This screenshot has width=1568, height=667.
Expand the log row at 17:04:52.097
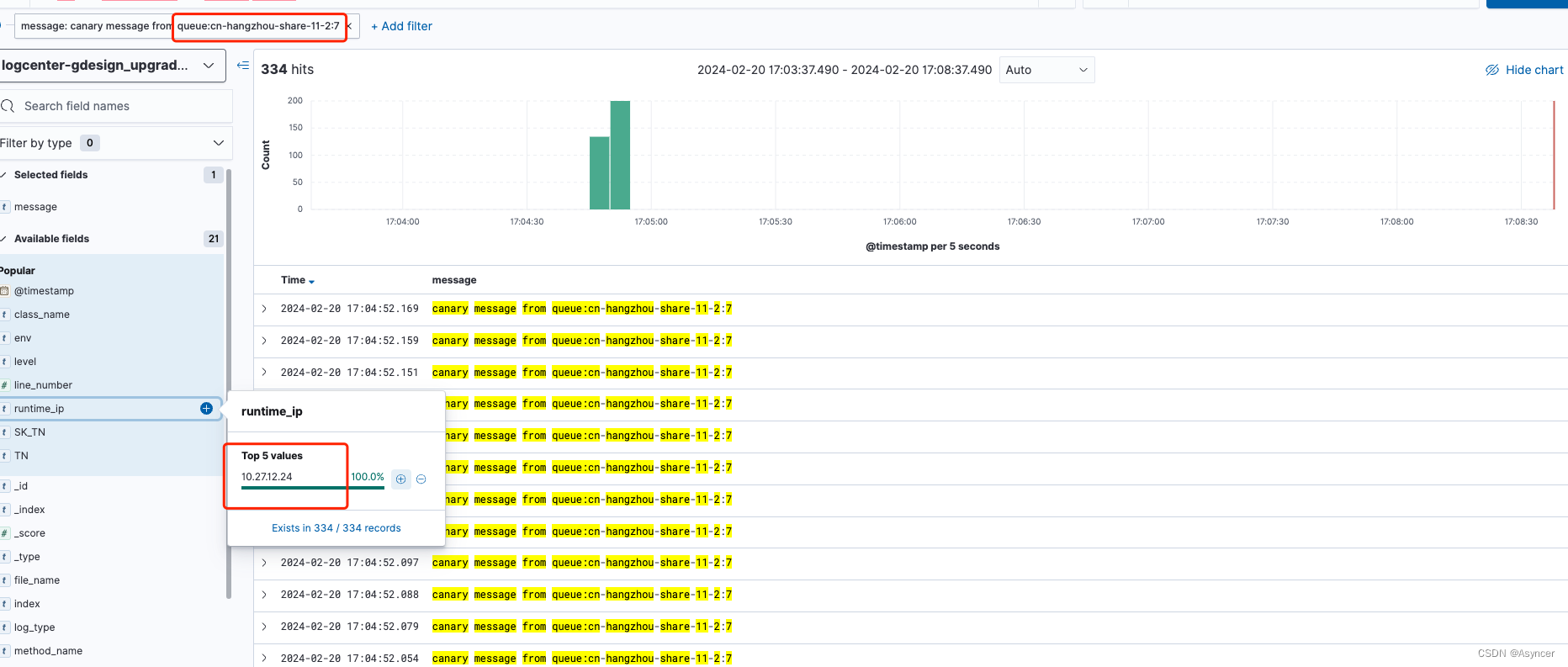click(264, 563)
